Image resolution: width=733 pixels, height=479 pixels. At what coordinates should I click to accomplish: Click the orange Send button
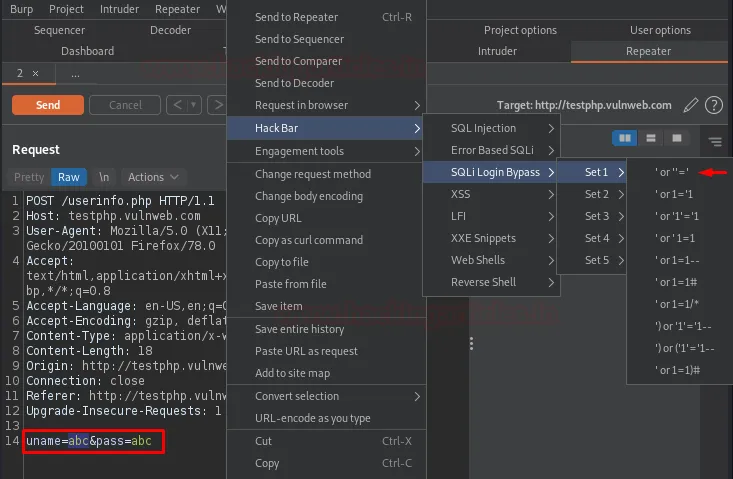[x=48, y=105]
